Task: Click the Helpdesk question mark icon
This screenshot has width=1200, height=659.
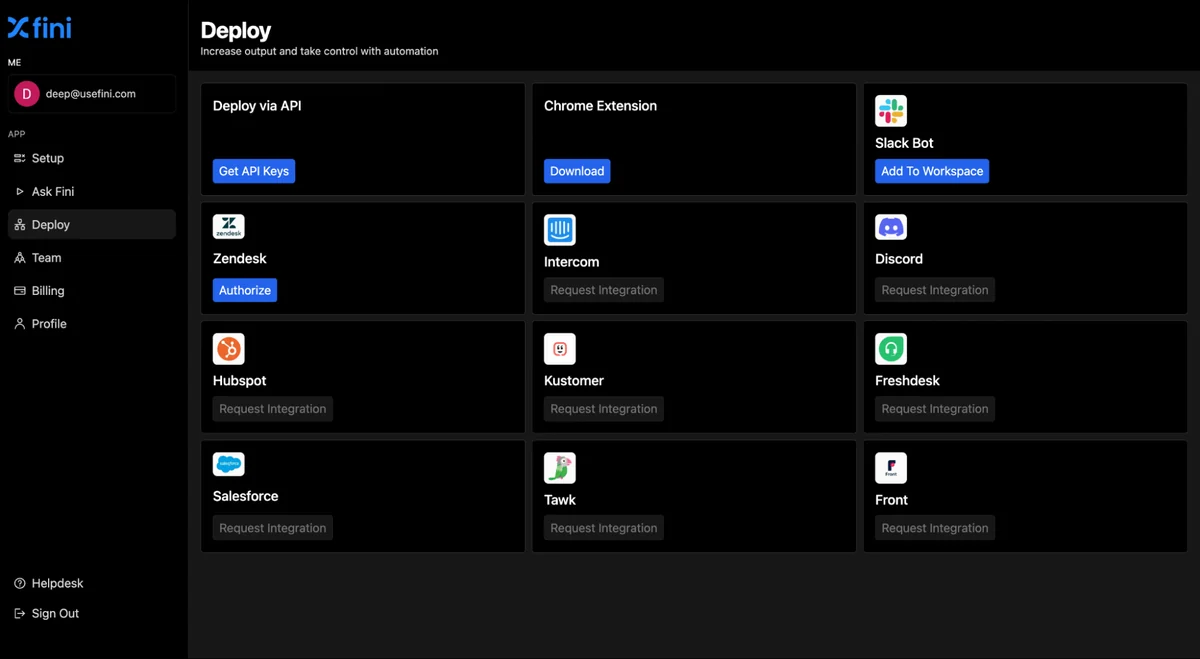Action: click(x=19, y=583)
